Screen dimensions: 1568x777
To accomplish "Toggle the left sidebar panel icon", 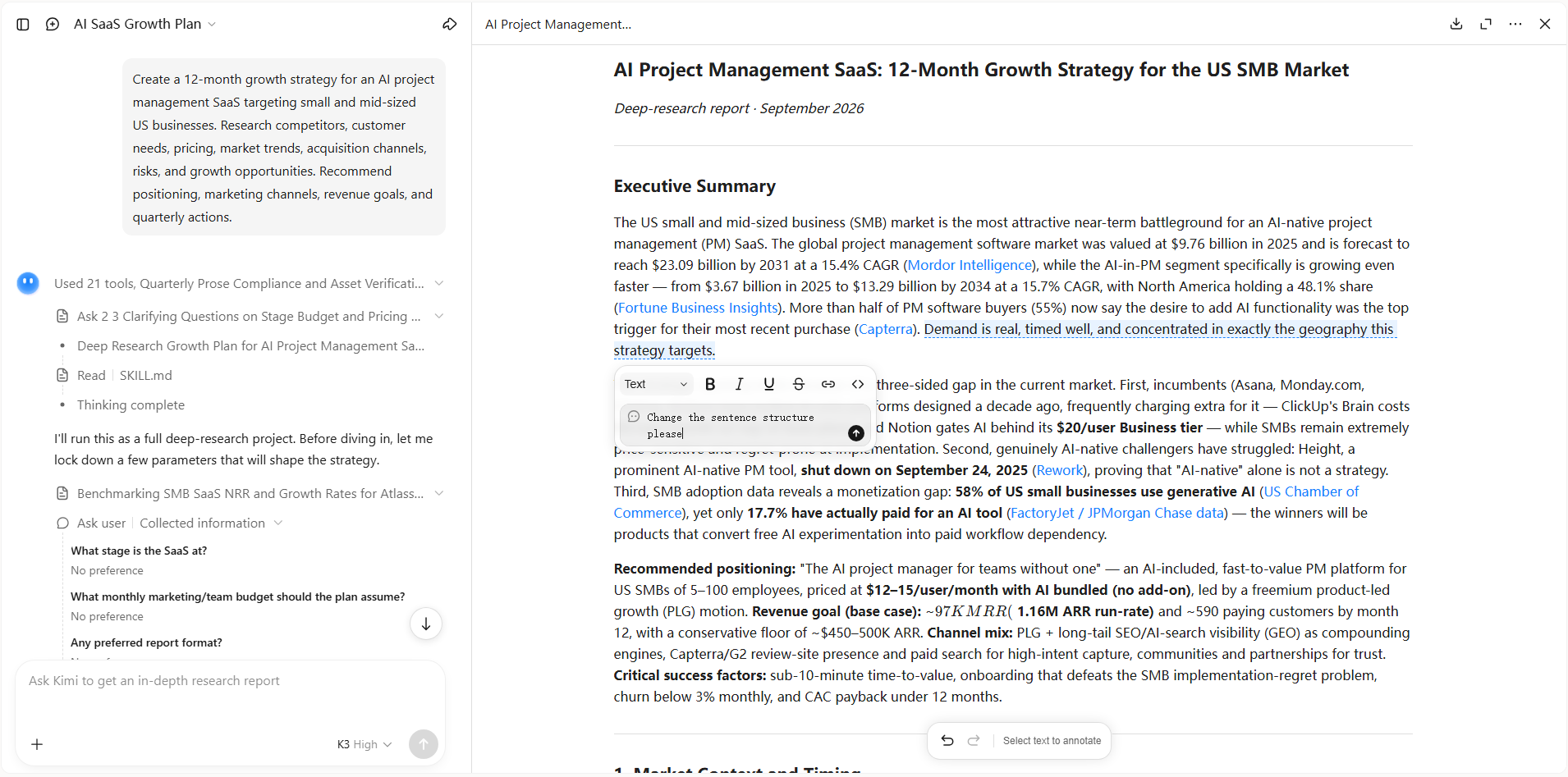I will coord(23,25).
